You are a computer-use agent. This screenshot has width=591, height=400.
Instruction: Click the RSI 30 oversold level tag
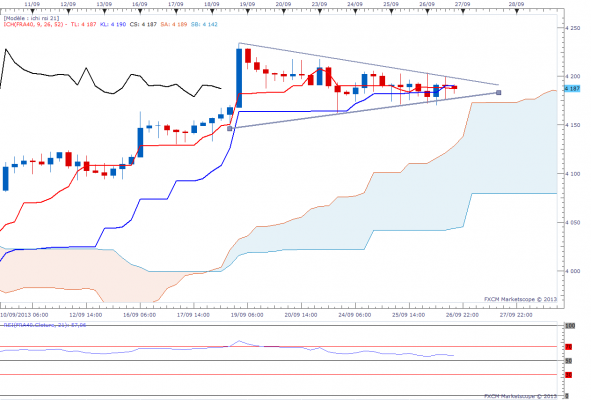568,375
